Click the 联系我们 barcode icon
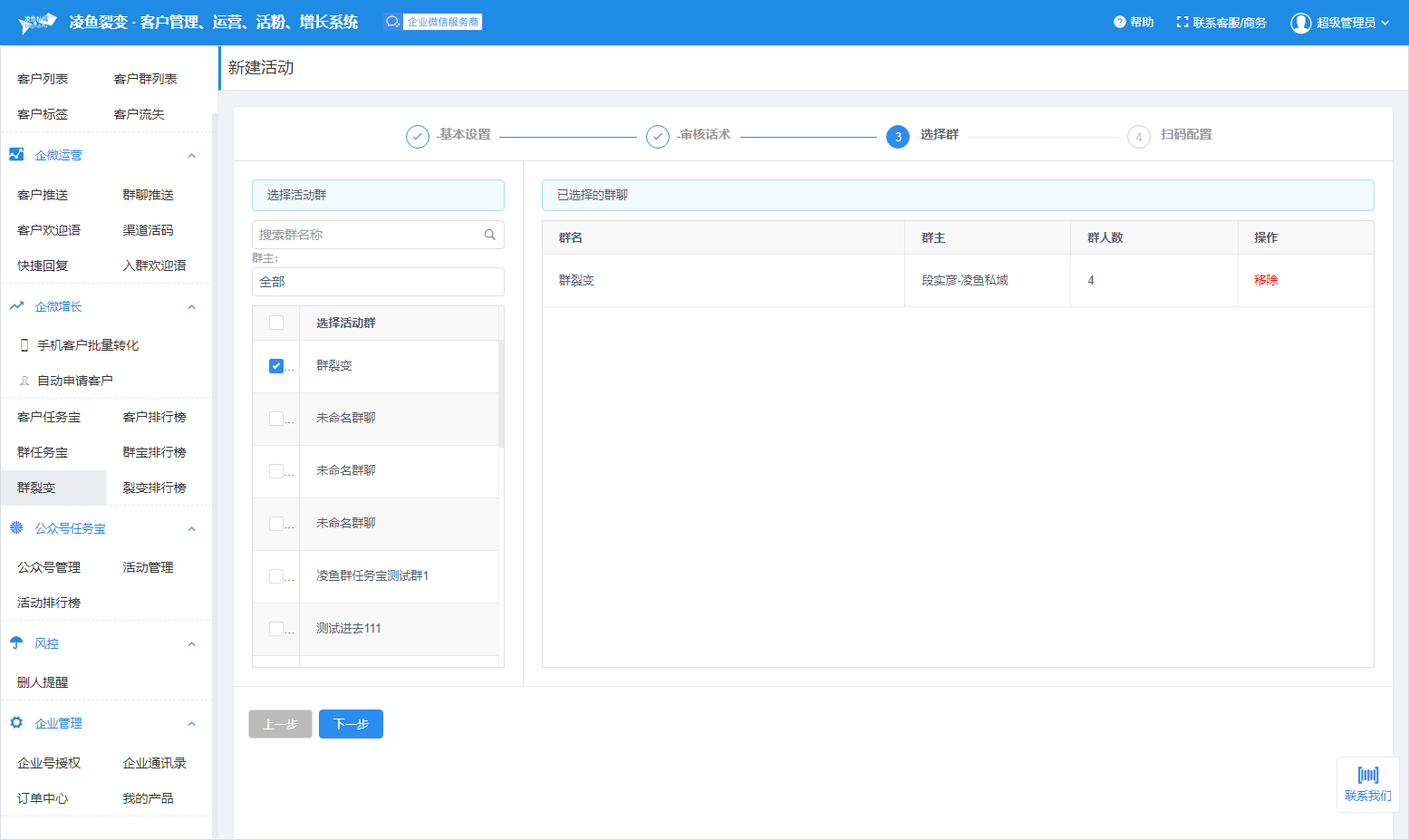 tap(1367, 775)
